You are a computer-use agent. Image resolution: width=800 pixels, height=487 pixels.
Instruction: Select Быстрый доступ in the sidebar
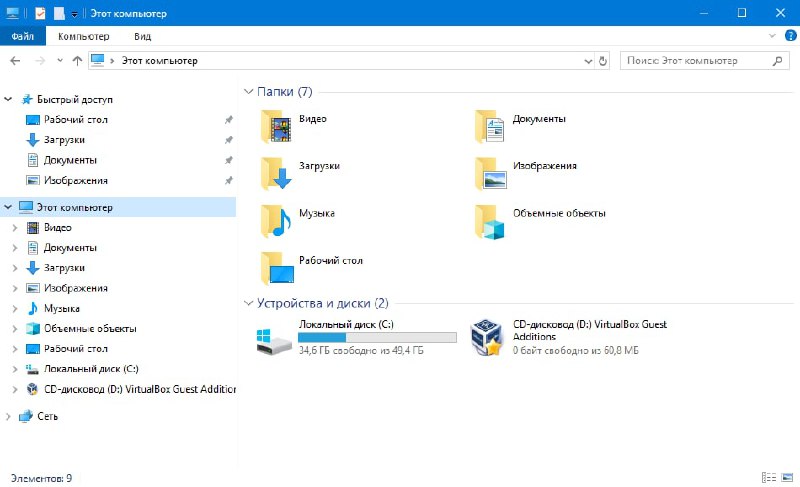coord(74,99)
